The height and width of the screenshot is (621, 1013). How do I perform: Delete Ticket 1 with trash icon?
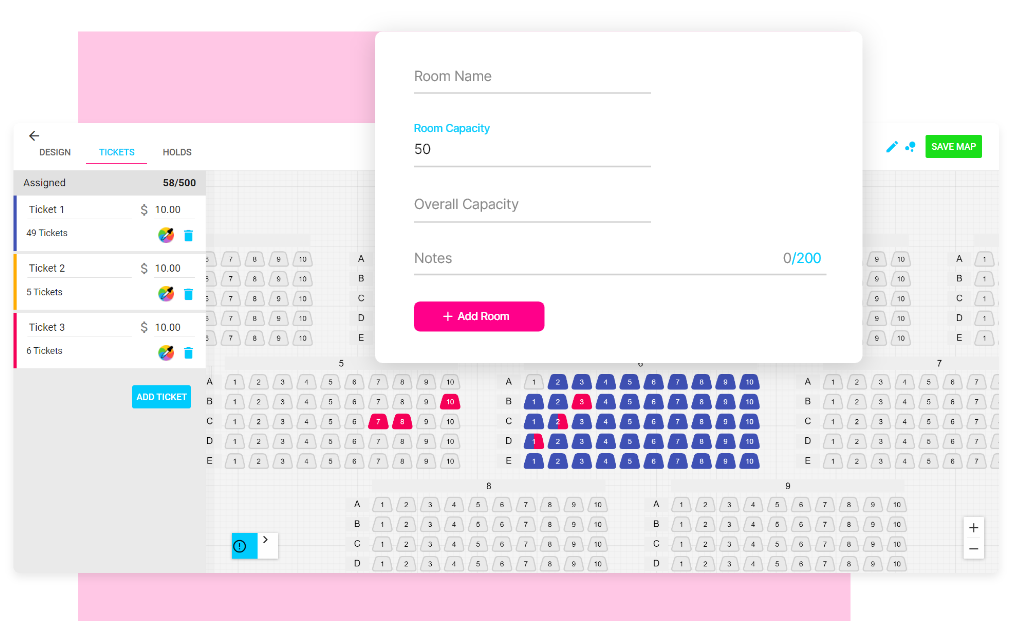pyautogui.click(x=188, y=235)
